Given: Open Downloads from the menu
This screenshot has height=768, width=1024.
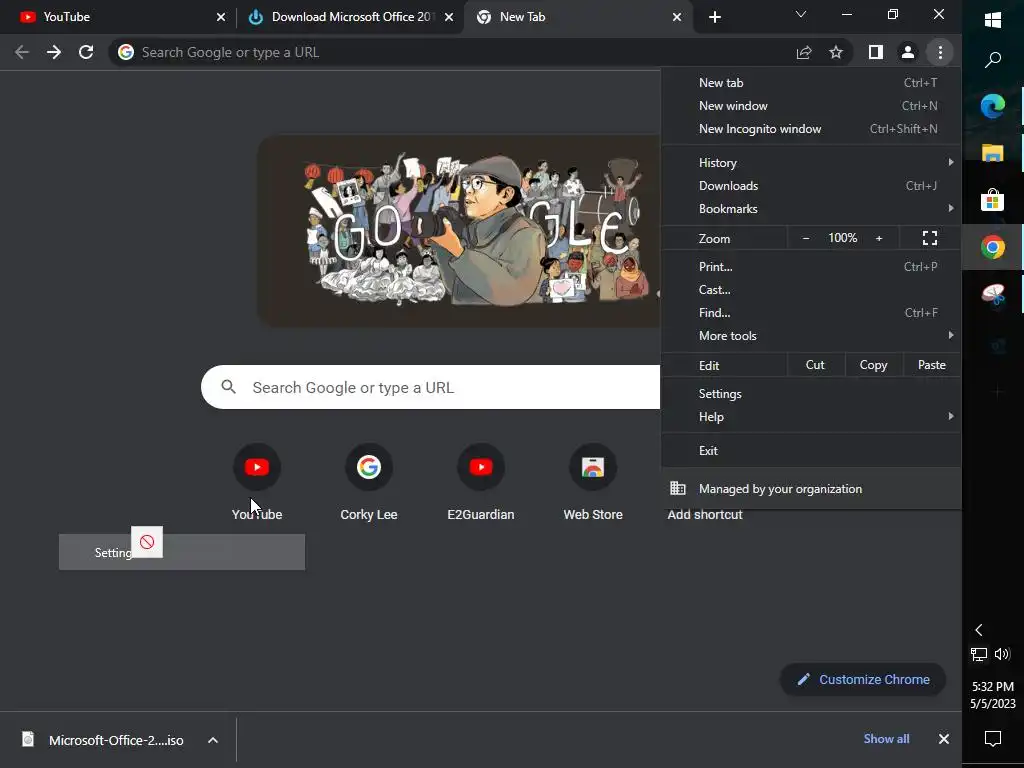Looking at the screenshot, I should pos(811,185).
